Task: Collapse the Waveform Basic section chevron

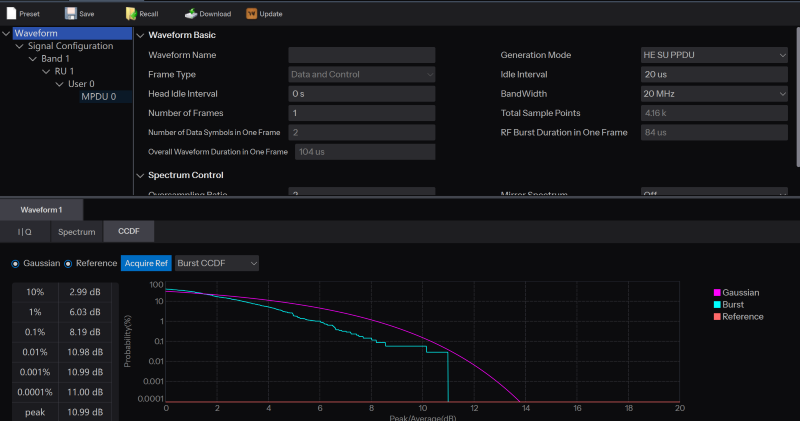Action: 139,36
